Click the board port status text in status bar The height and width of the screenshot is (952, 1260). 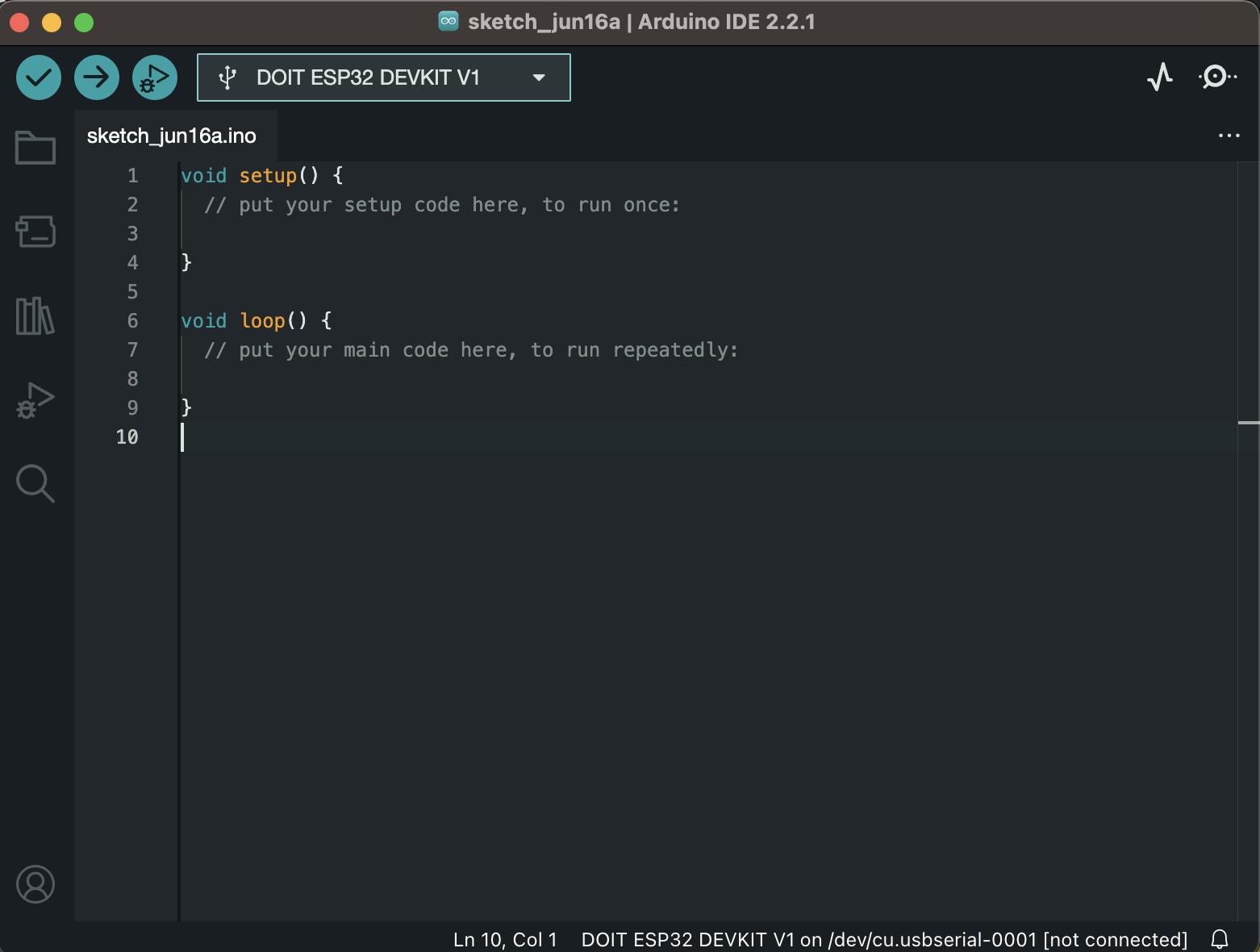(884, 940)
